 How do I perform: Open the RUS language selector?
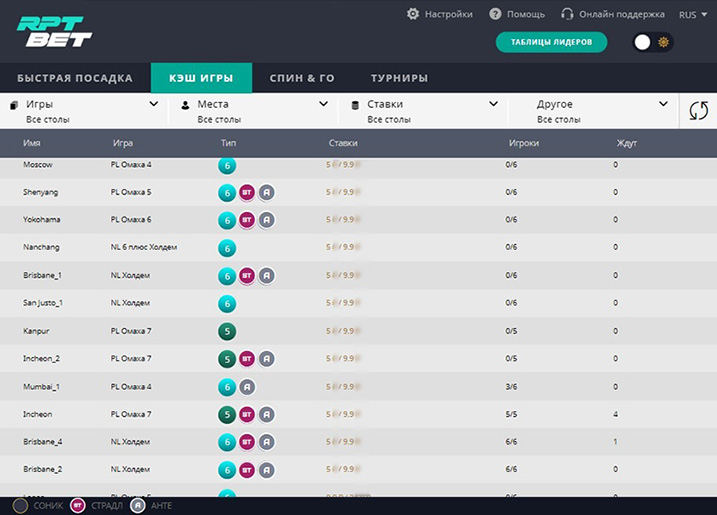[692, 15]
